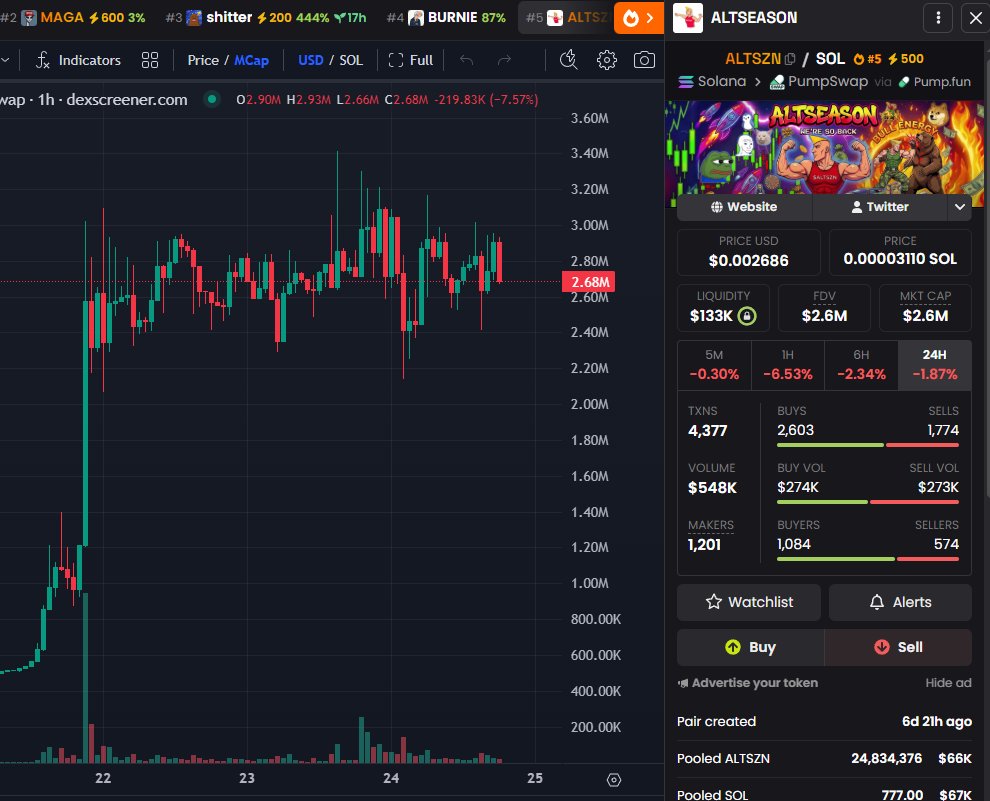Click the chart axis settings gear

614,780
